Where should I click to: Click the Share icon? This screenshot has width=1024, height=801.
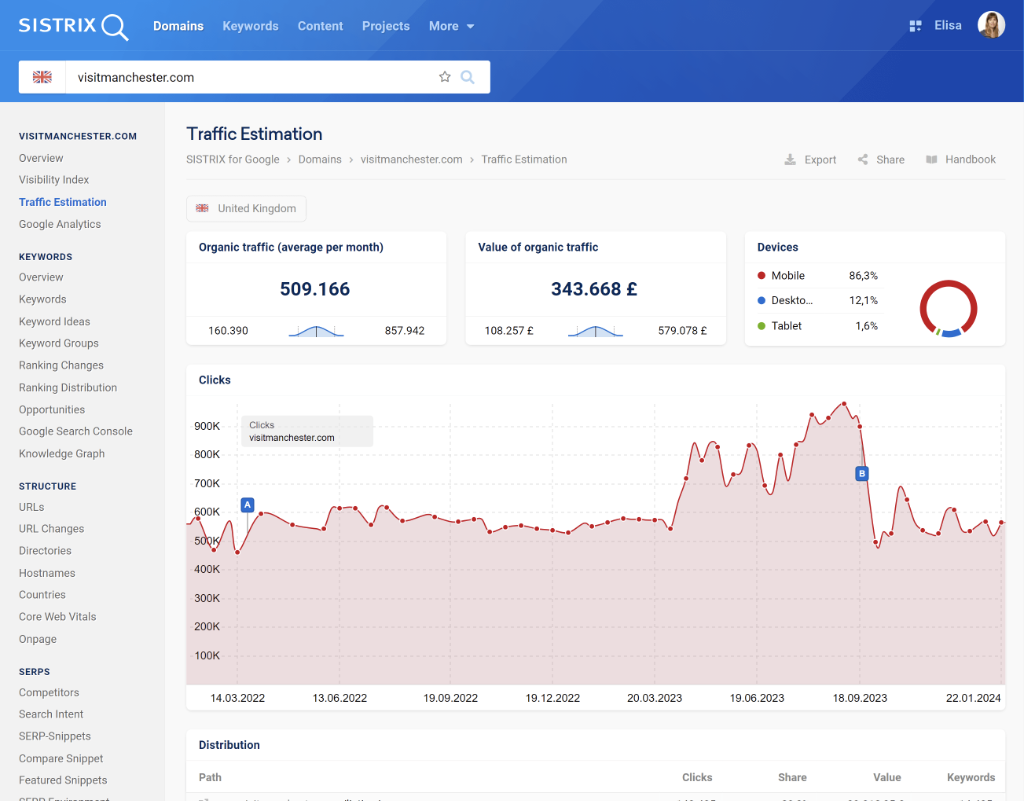pos(863,159)
